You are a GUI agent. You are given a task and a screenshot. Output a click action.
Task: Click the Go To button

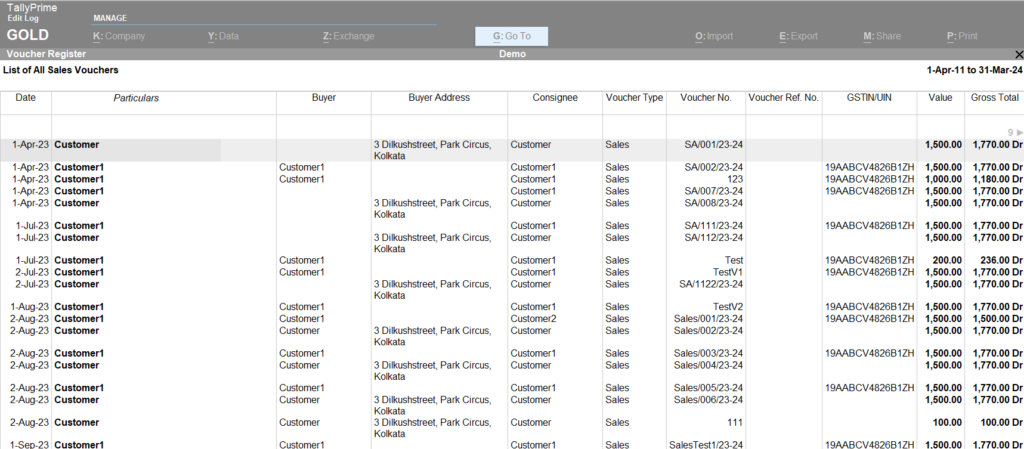click(511, 37)
